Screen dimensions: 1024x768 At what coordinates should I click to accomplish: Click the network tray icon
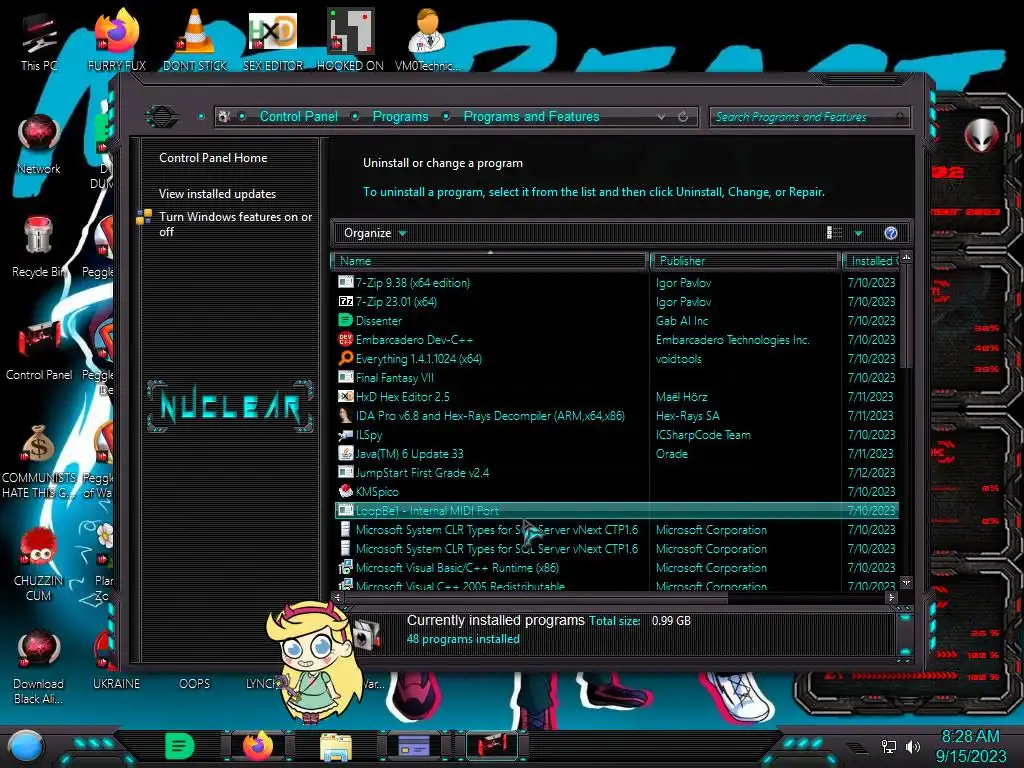(x=888, y=746)
